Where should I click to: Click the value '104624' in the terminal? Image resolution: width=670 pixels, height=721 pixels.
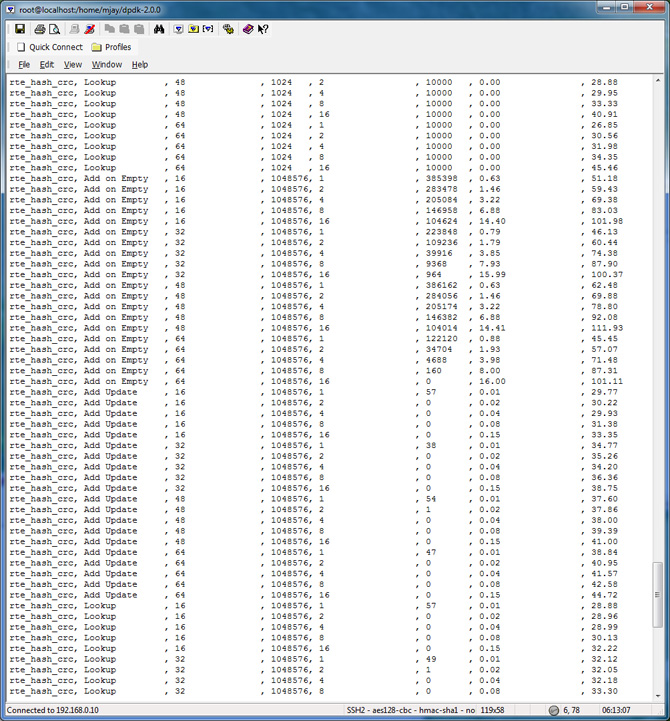tap(441, 221)
